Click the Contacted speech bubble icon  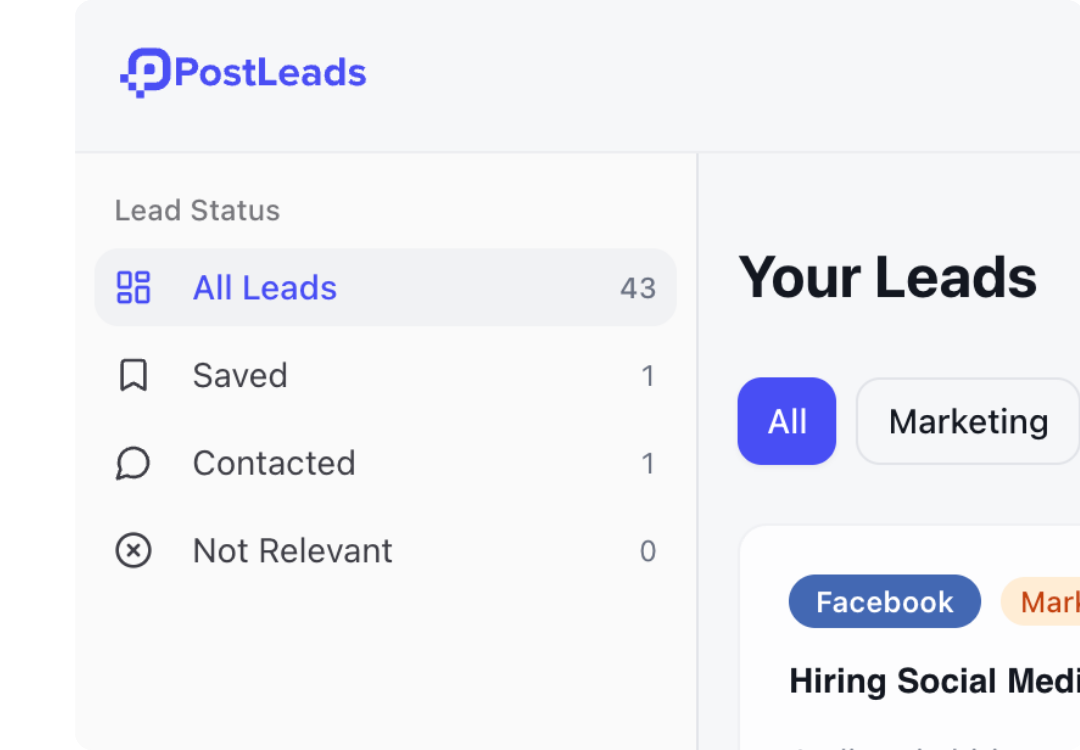tap(133, 464)
